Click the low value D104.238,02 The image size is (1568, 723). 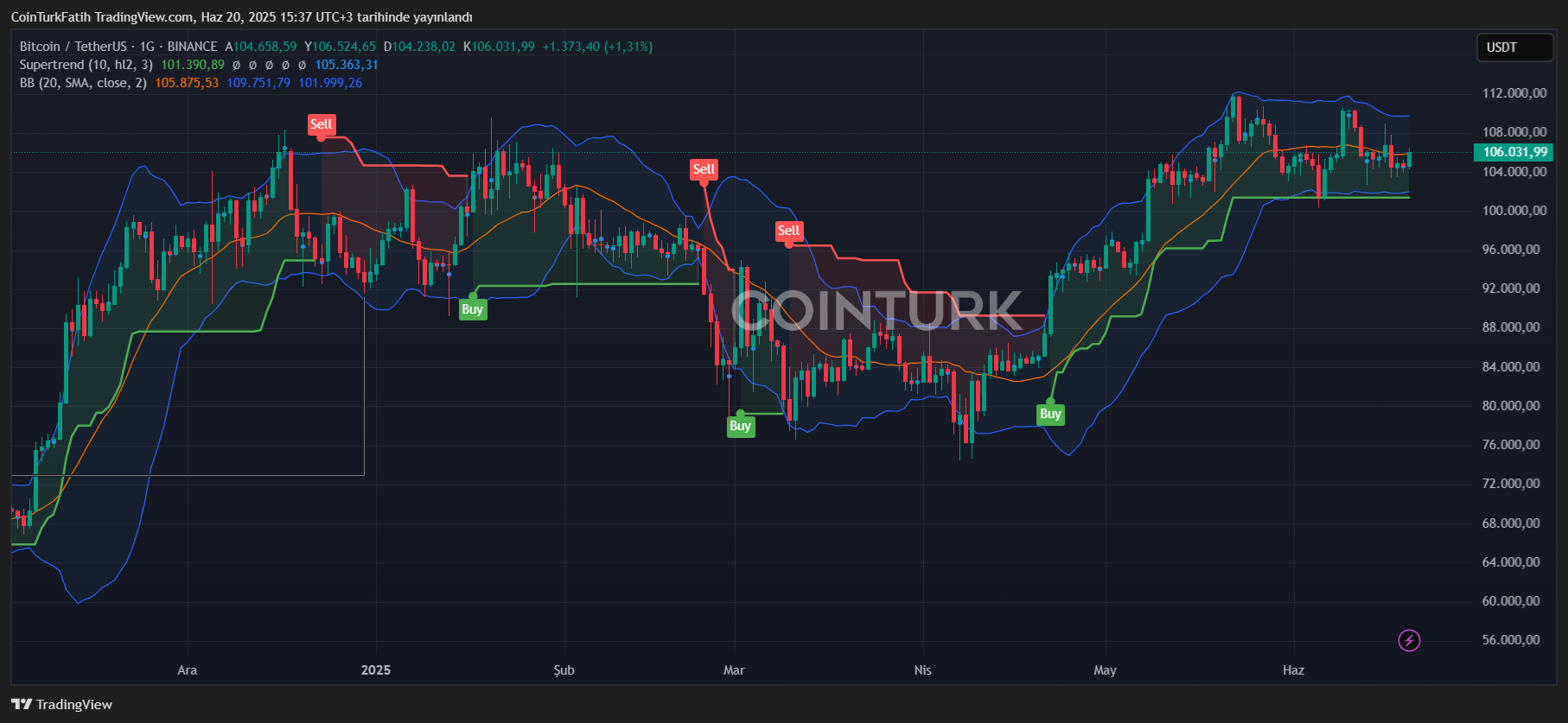coord(419,47)
